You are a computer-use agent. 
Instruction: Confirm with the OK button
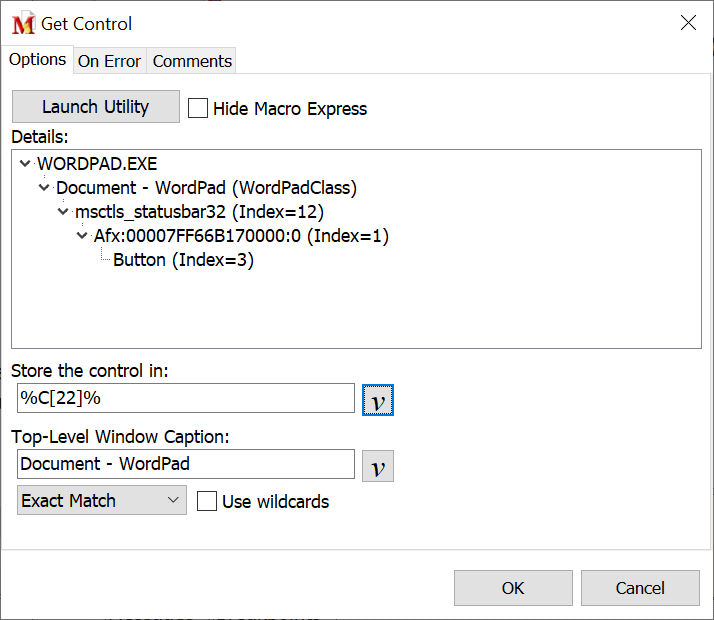pyautogui.click(x=513, y=588)
